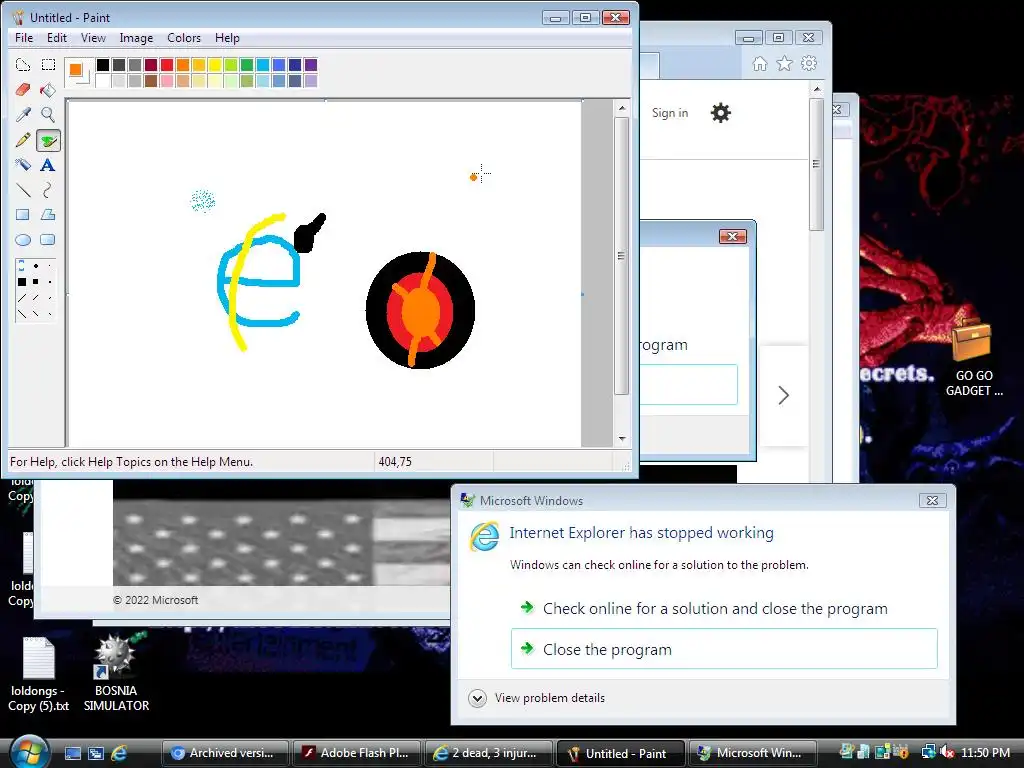Select the Text tool (letter A)
This screenshot has width=1024, height=768.
tap(48, 165)
